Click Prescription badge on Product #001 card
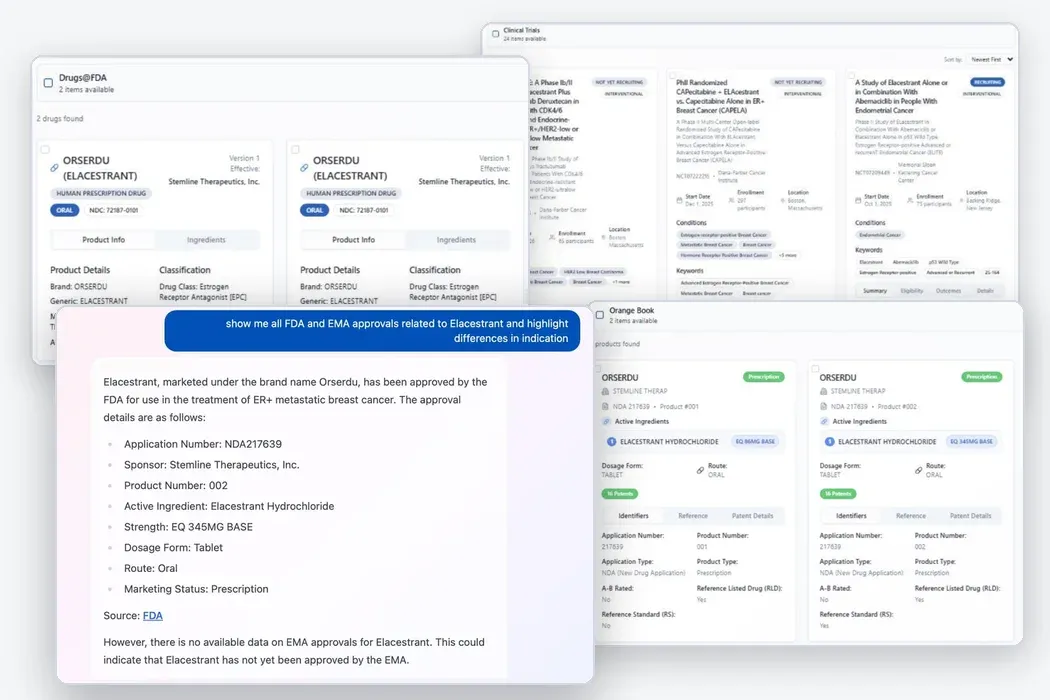Image resolution: width=1050 pixels, height=700 pixels. click(763, 377)
